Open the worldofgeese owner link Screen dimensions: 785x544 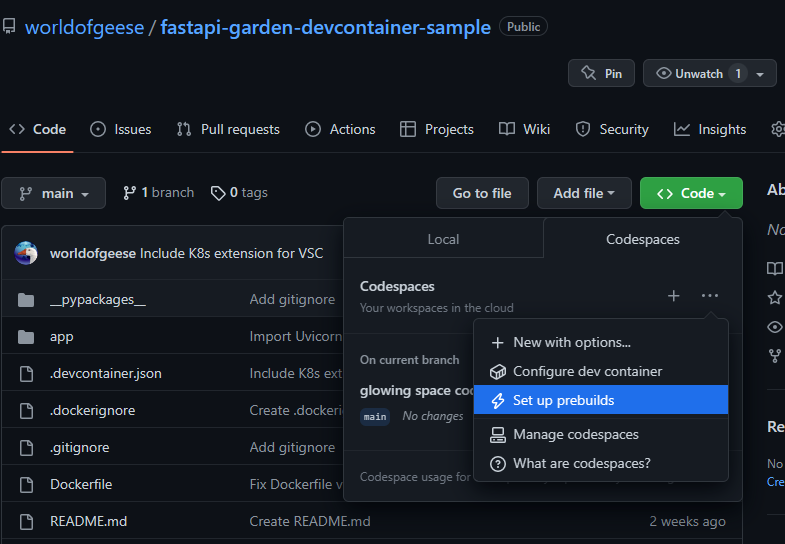click(x=85, y=27)
